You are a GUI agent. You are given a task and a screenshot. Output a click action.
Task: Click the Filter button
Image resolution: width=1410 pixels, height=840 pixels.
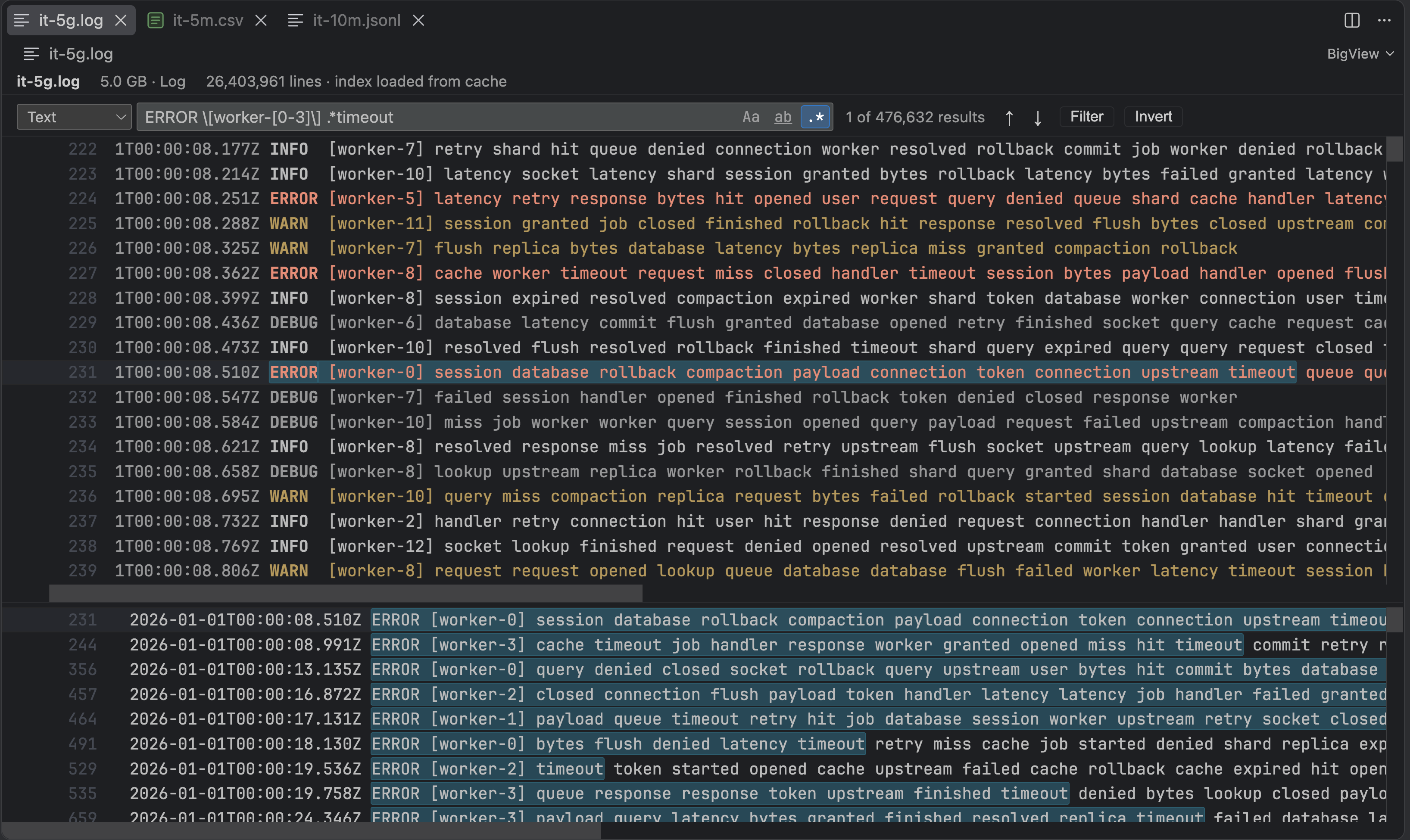tap(1087, 117)
